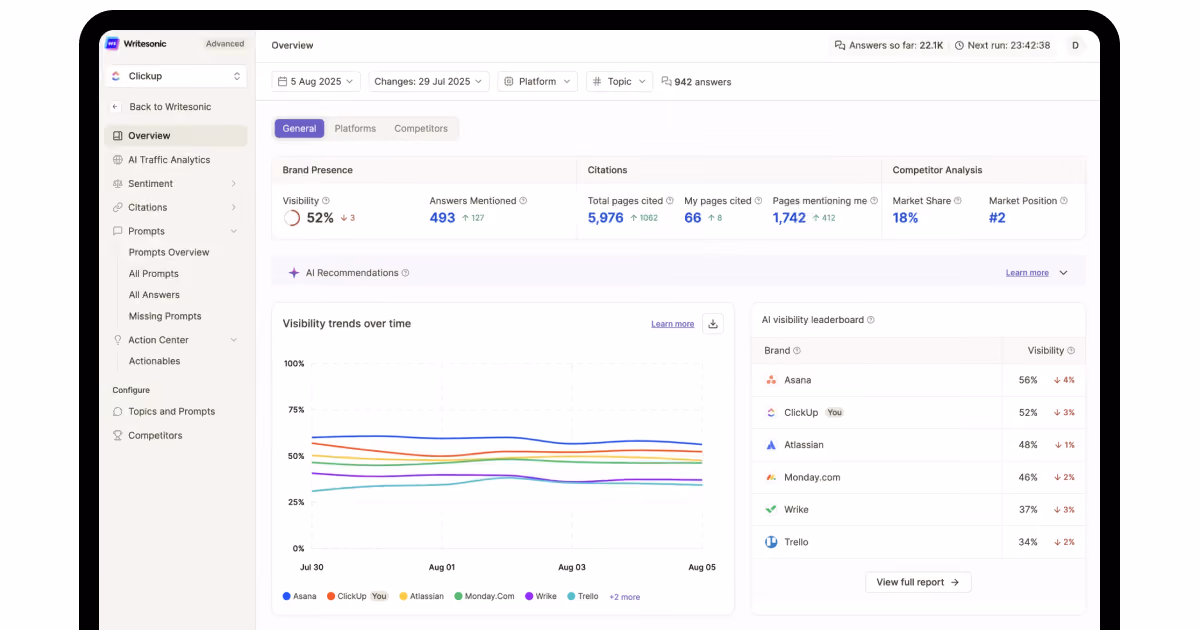Click the Next run clock icon

tap(959, 45)
